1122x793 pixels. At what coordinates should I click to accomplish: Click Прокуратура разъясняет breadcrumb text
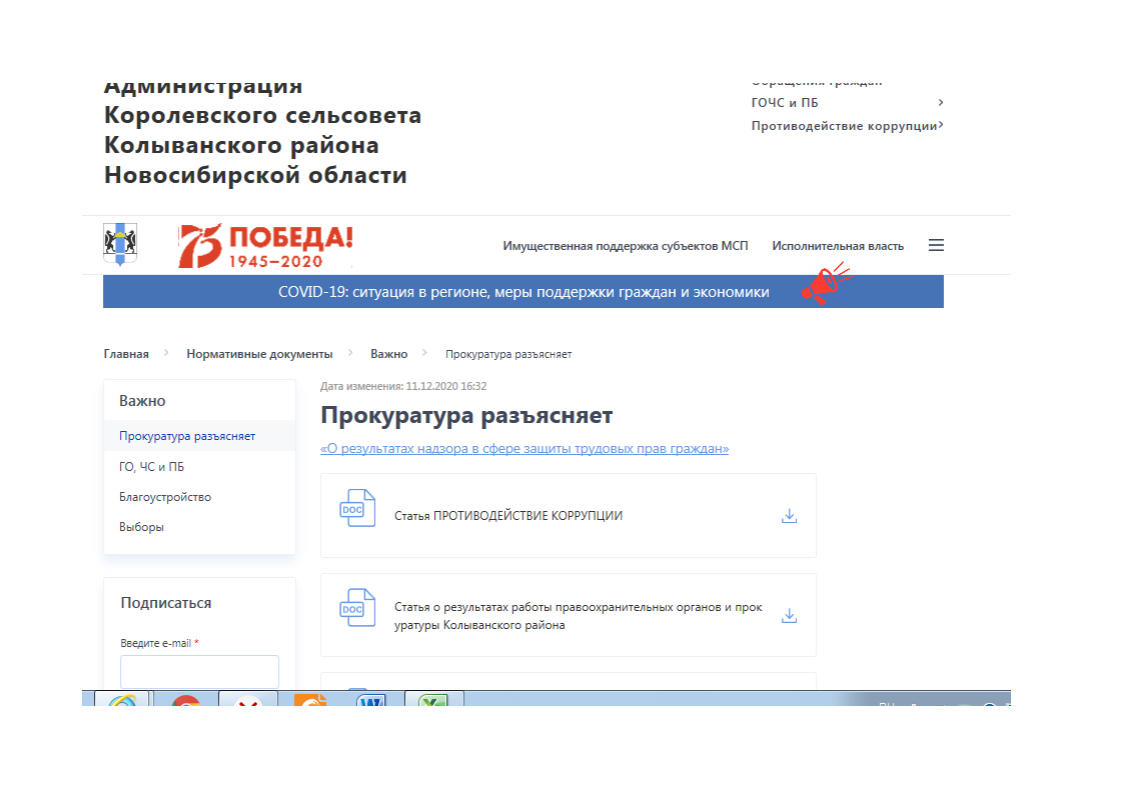tap(508, 354)
